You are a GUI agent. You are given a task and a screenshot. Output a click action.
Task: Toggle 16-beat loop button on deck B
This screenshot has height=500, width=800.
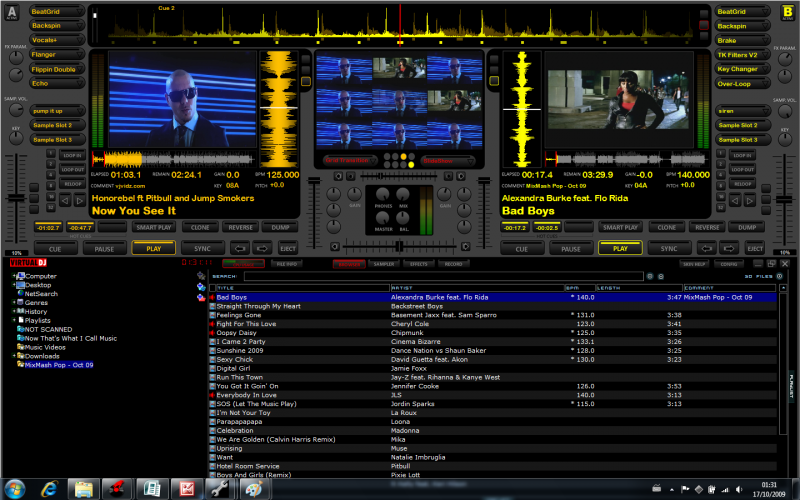720,196
